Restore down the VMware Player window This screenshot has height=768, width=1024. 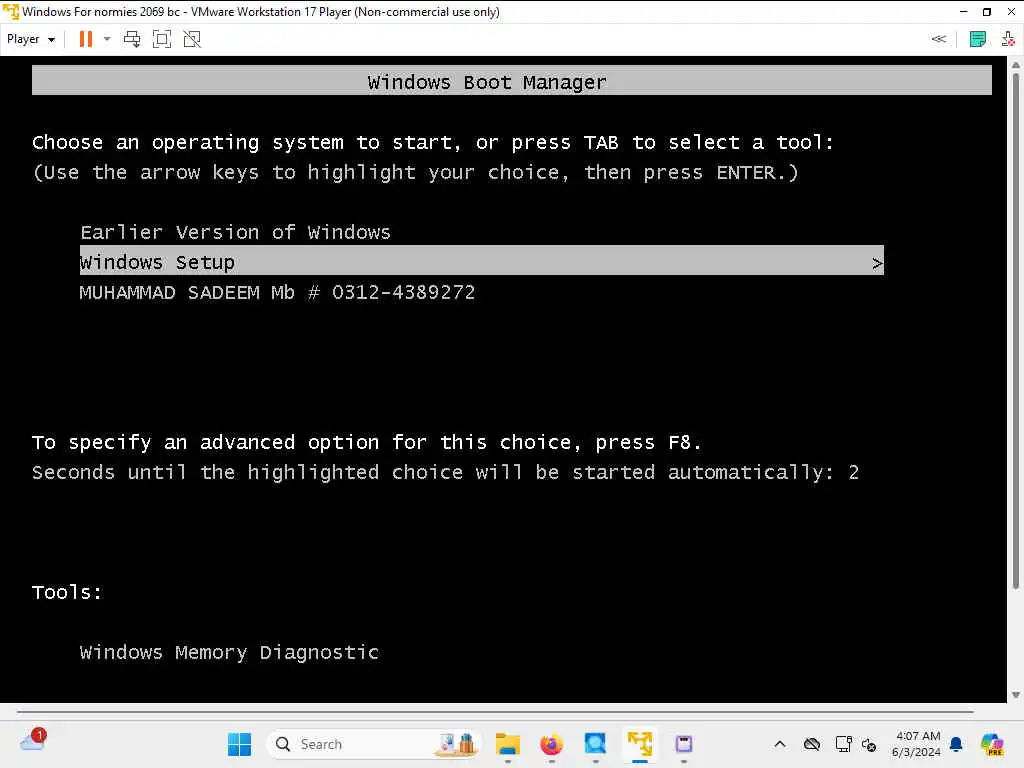coord(987,12)
